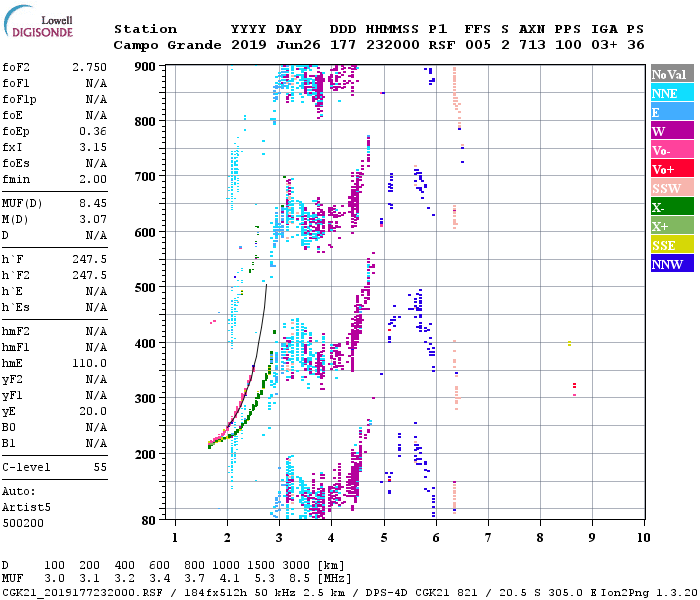Click the Lowell Digisonde logo
This screenshot has width=700, height=600.
[38, 21]
